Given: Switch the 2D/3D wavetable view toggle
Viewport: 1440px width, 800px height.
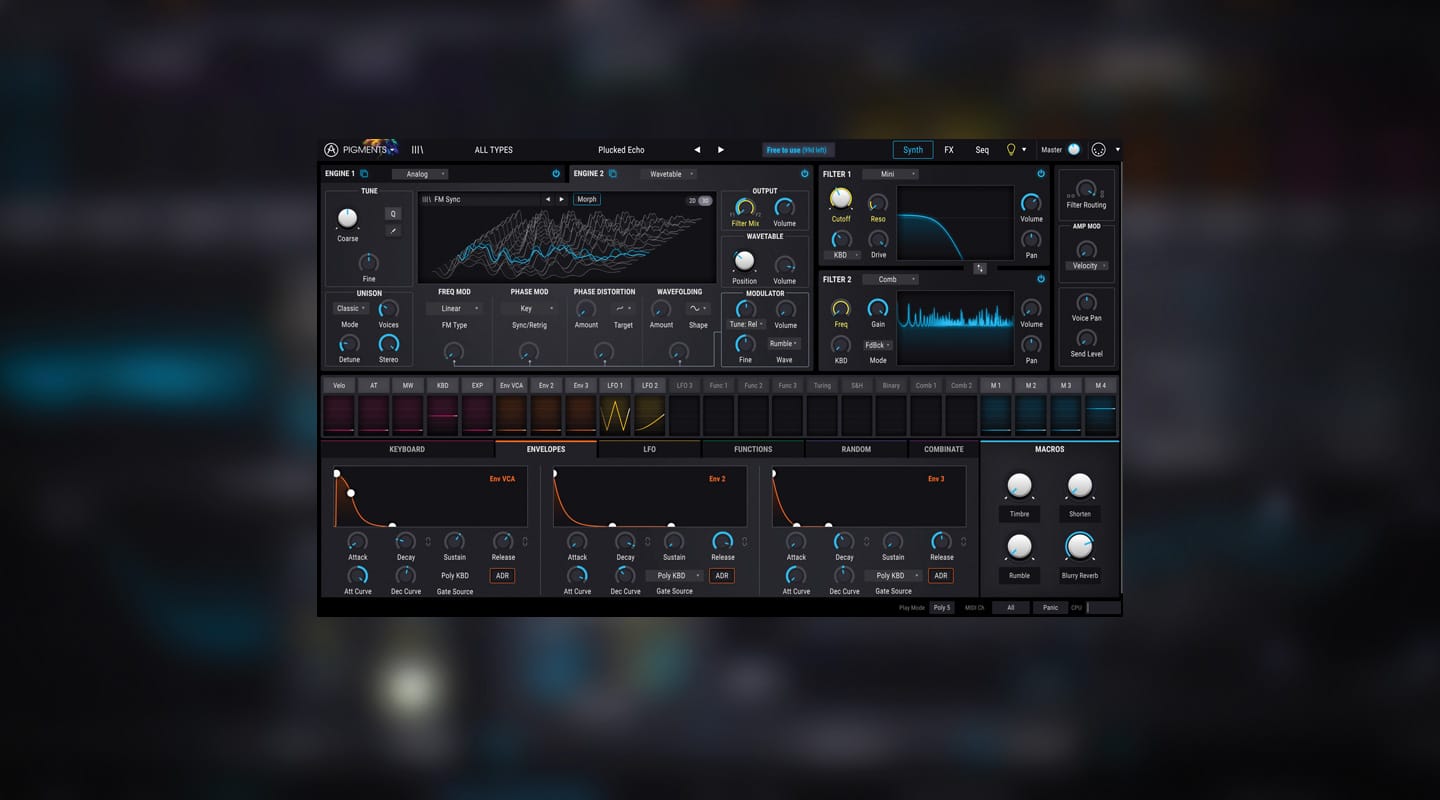Looking at the screenshot, I should [x=699, y=200].
